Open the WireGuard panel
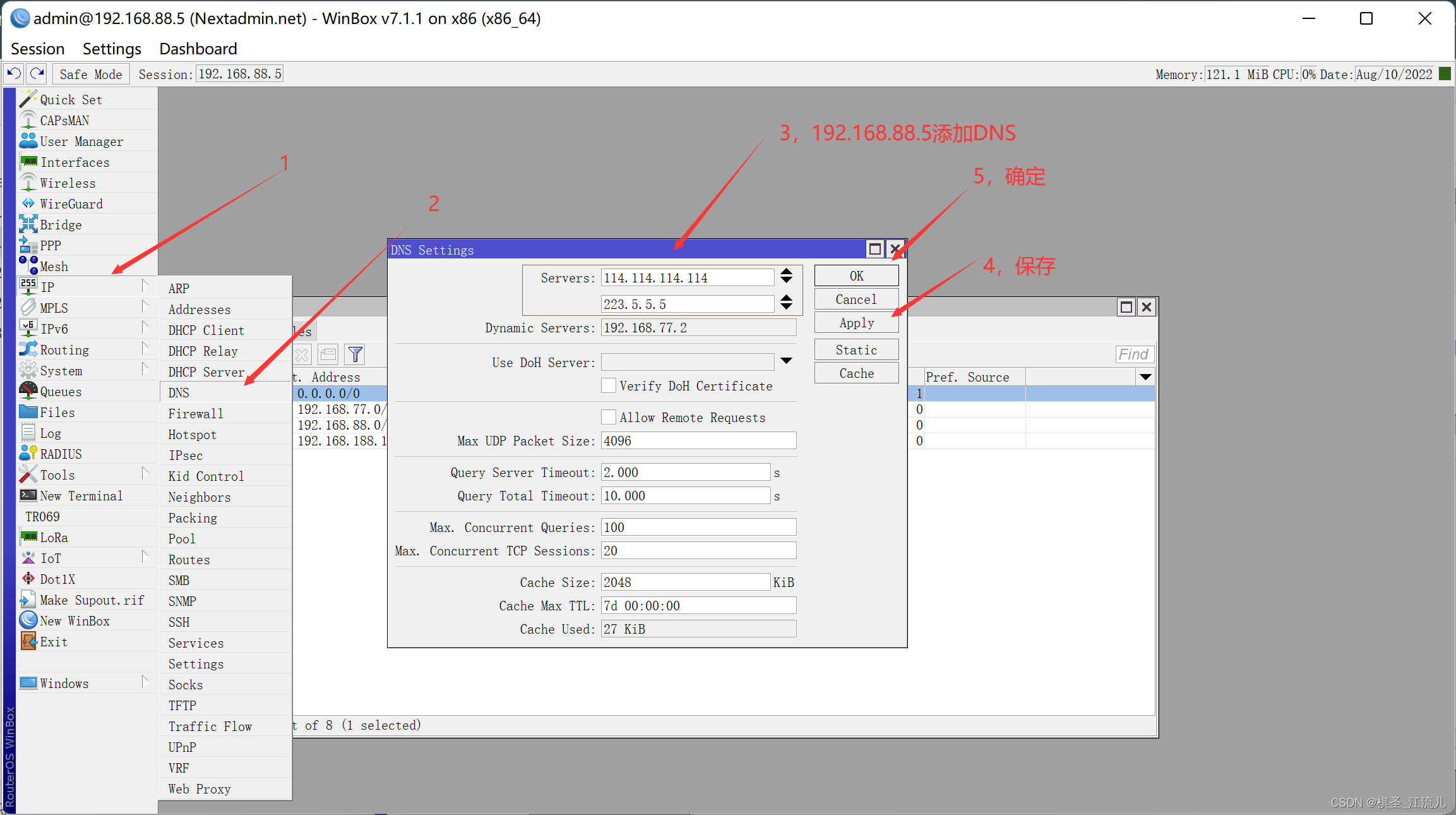 (x=71, y=203)
